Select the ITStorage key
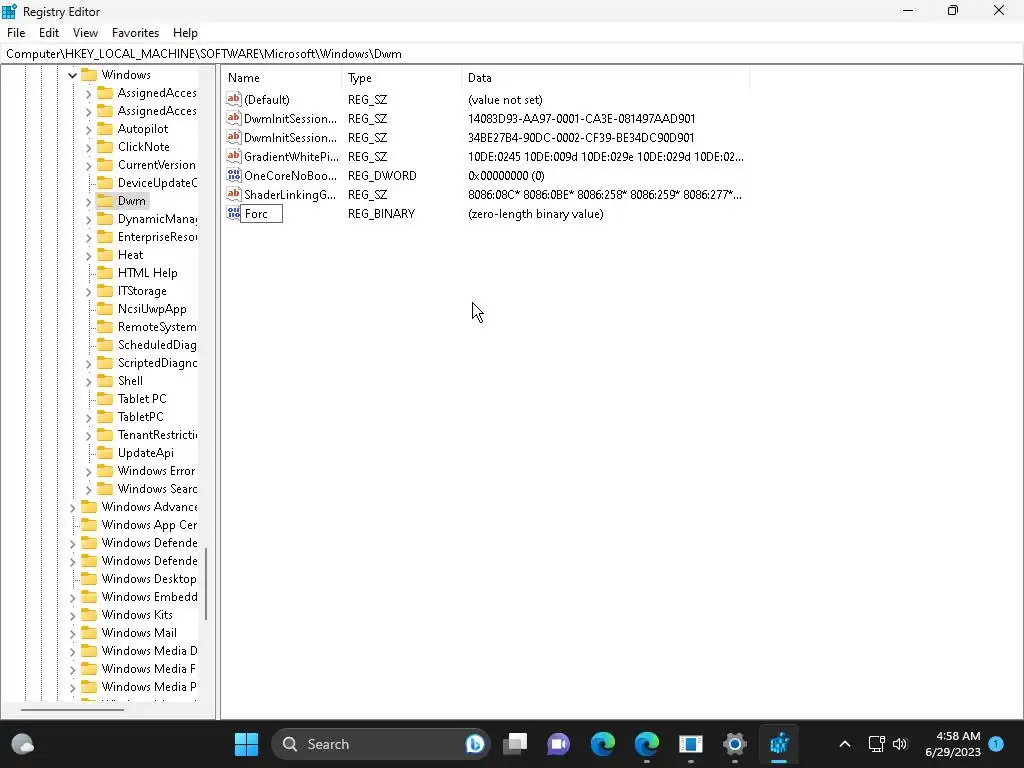Image resolution: width=1024 pixels, height=768 pixels. tap(142, 291)
